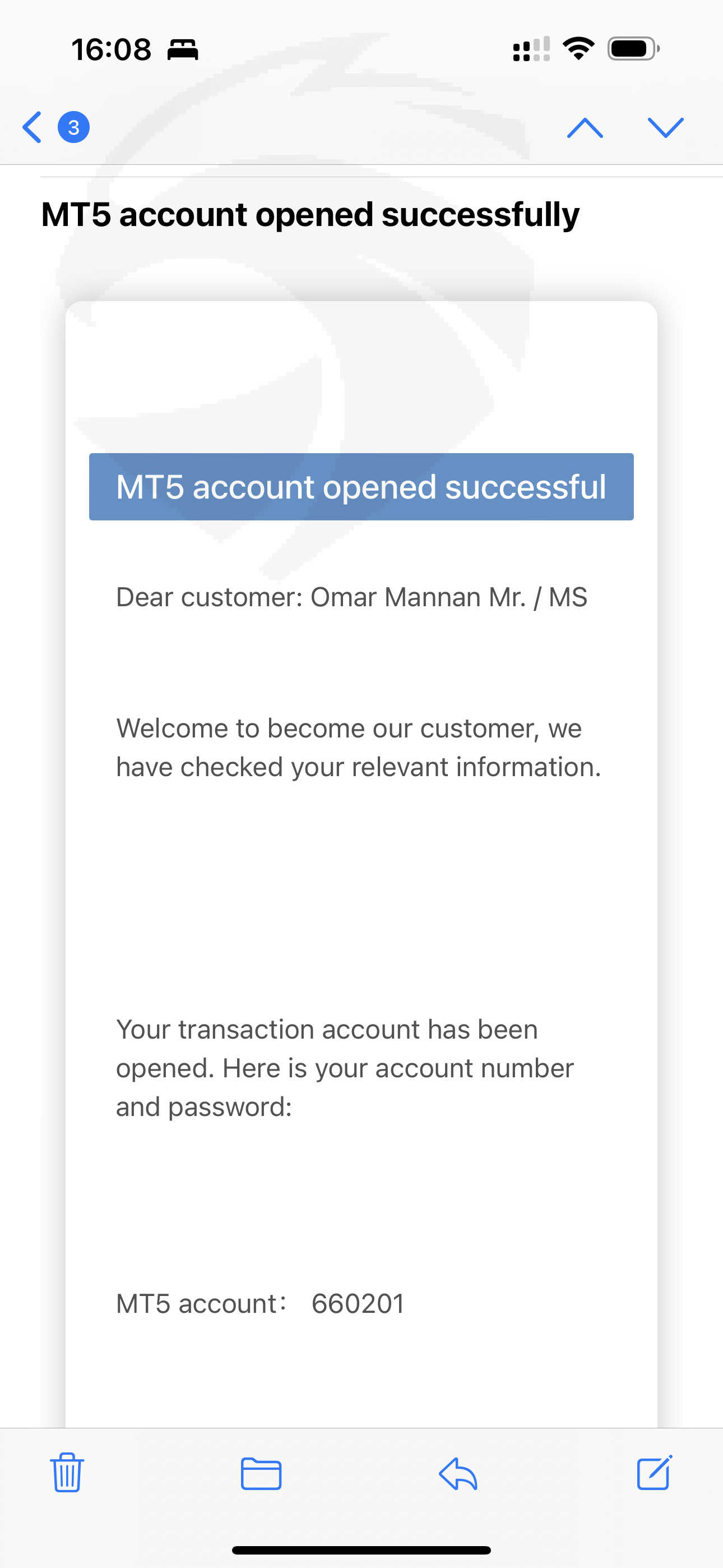The image size is (723, 1568).
Task: Go to next message with down arrow
Action: pyautogui.click(x=666, y=128)
